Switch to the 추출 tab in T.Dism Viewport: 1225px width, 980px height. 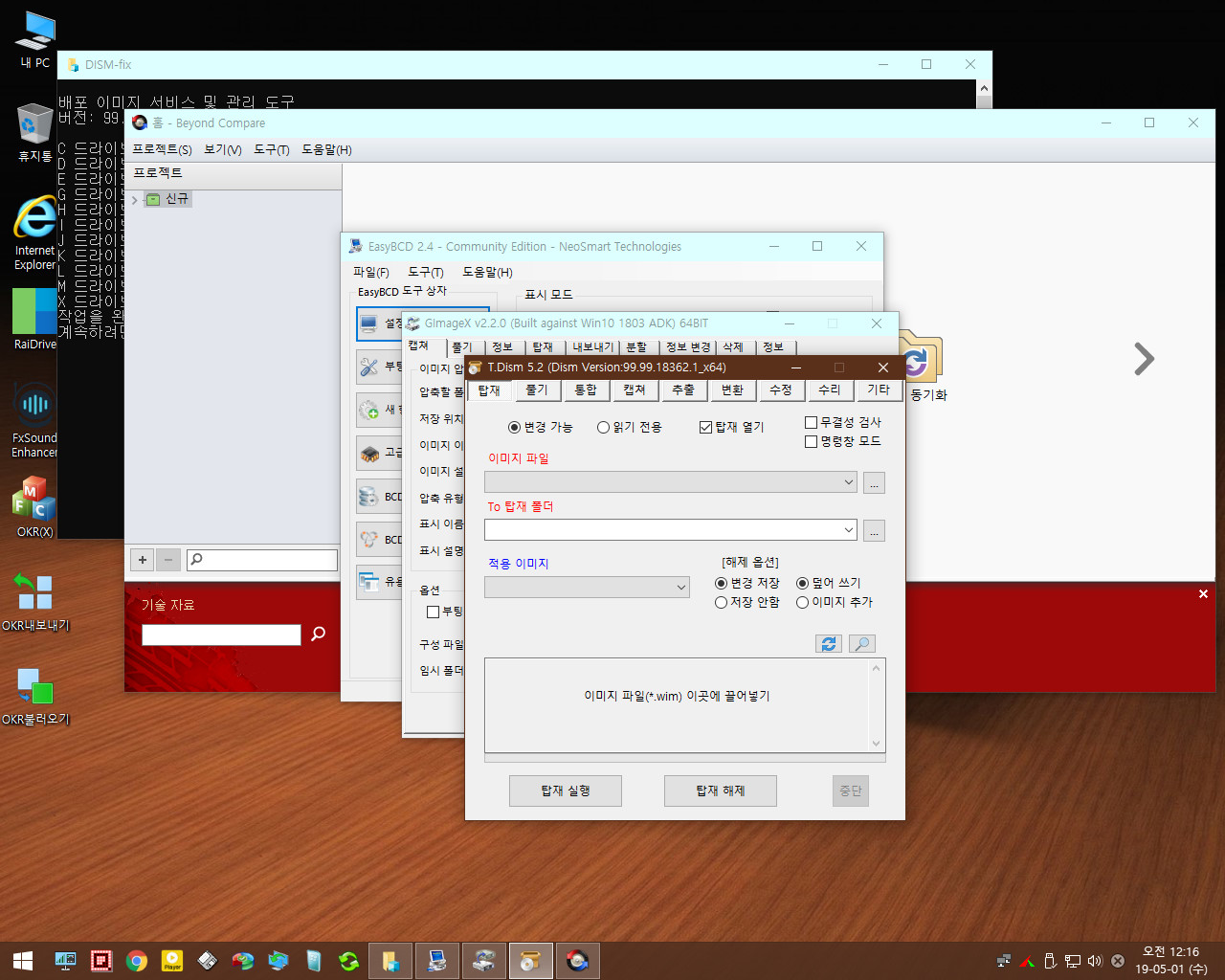click(683, 390)
